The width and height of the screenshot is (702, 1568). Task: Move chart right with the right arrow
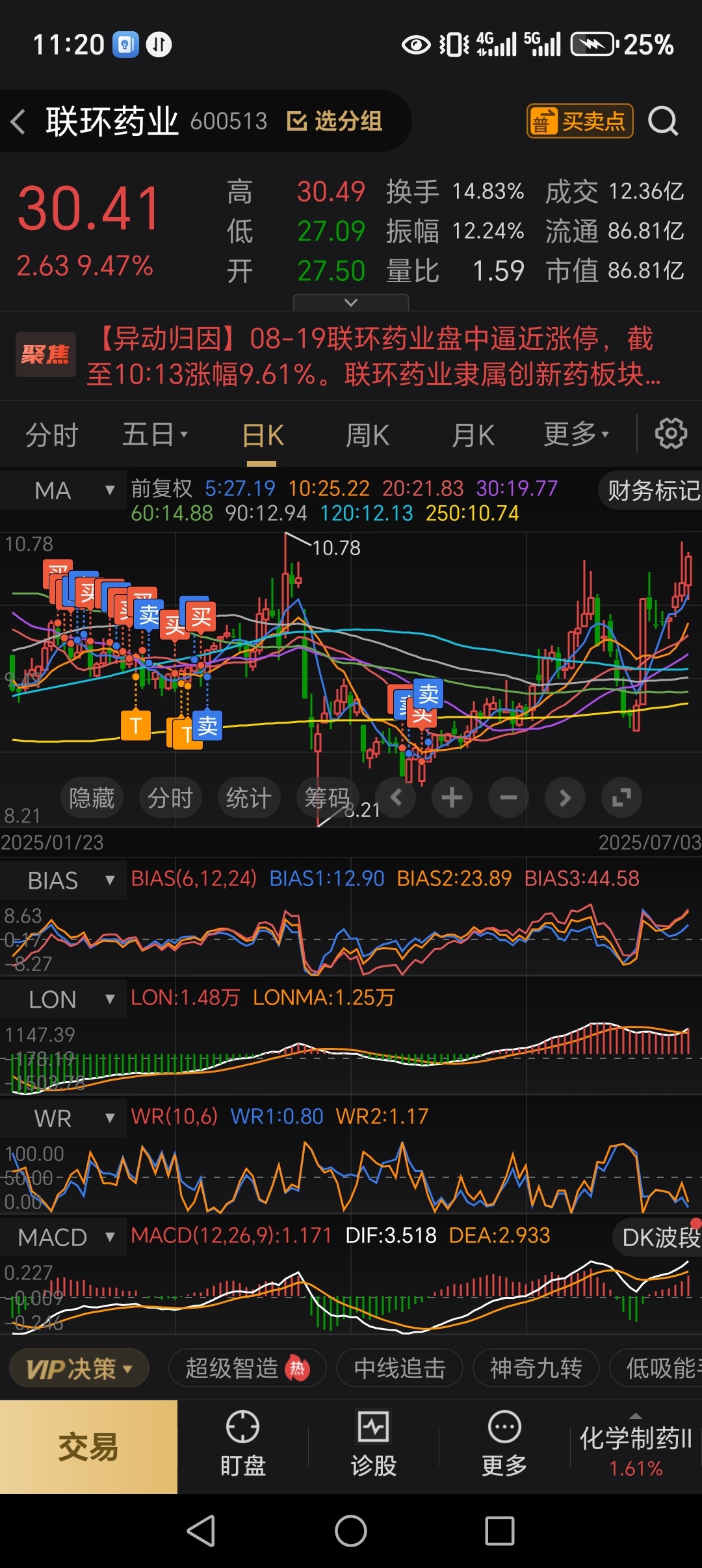(x=565, y=797)
